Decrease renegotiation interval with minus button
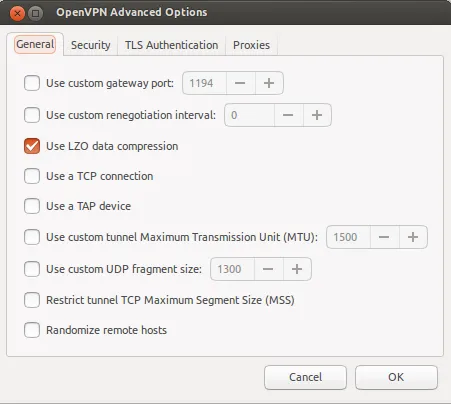The image size is (451, 404). [289, 115]
